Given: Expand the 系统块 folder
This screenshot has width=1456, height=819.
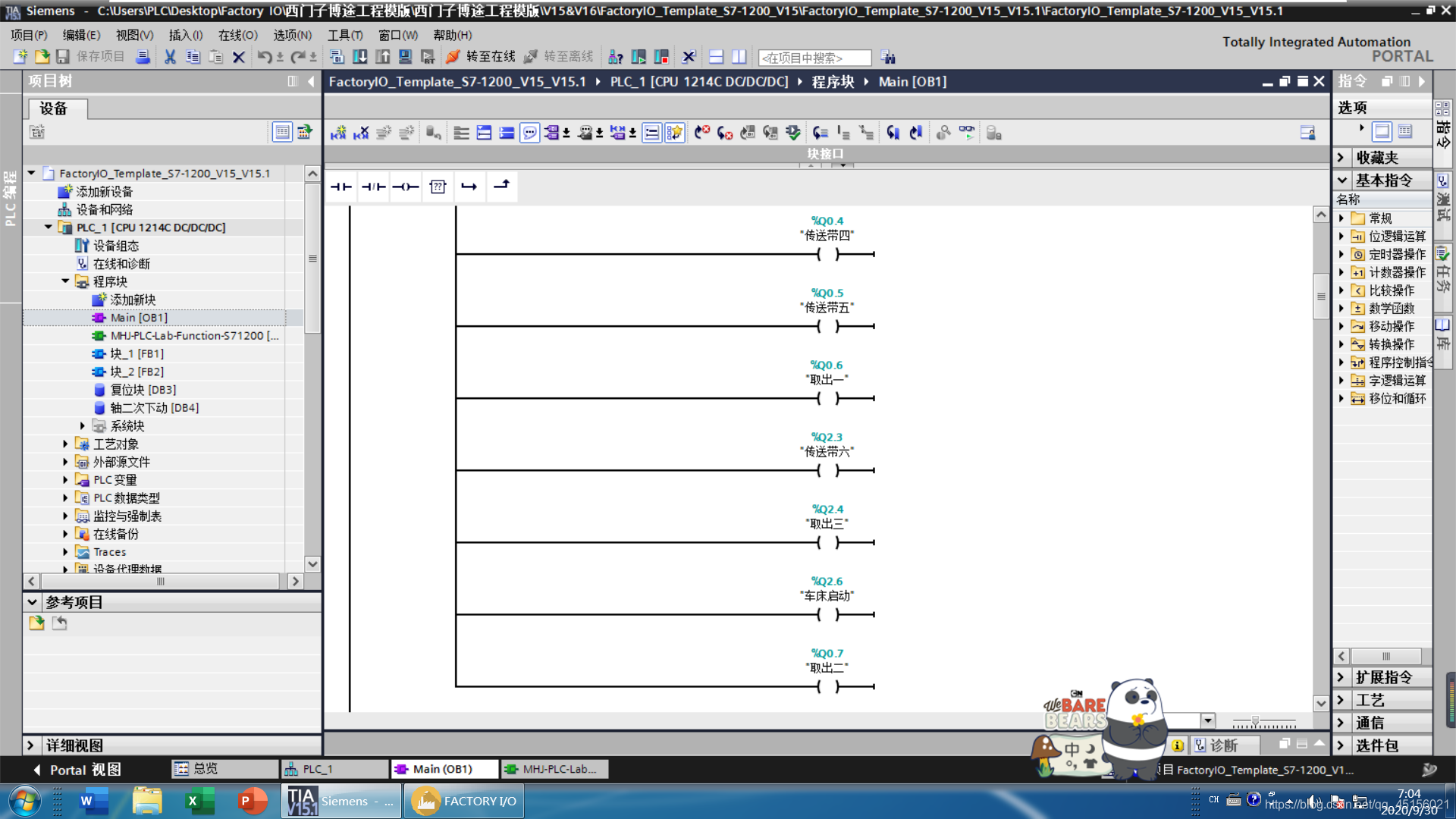Looking at the screenshot, I should pos(83,426).
